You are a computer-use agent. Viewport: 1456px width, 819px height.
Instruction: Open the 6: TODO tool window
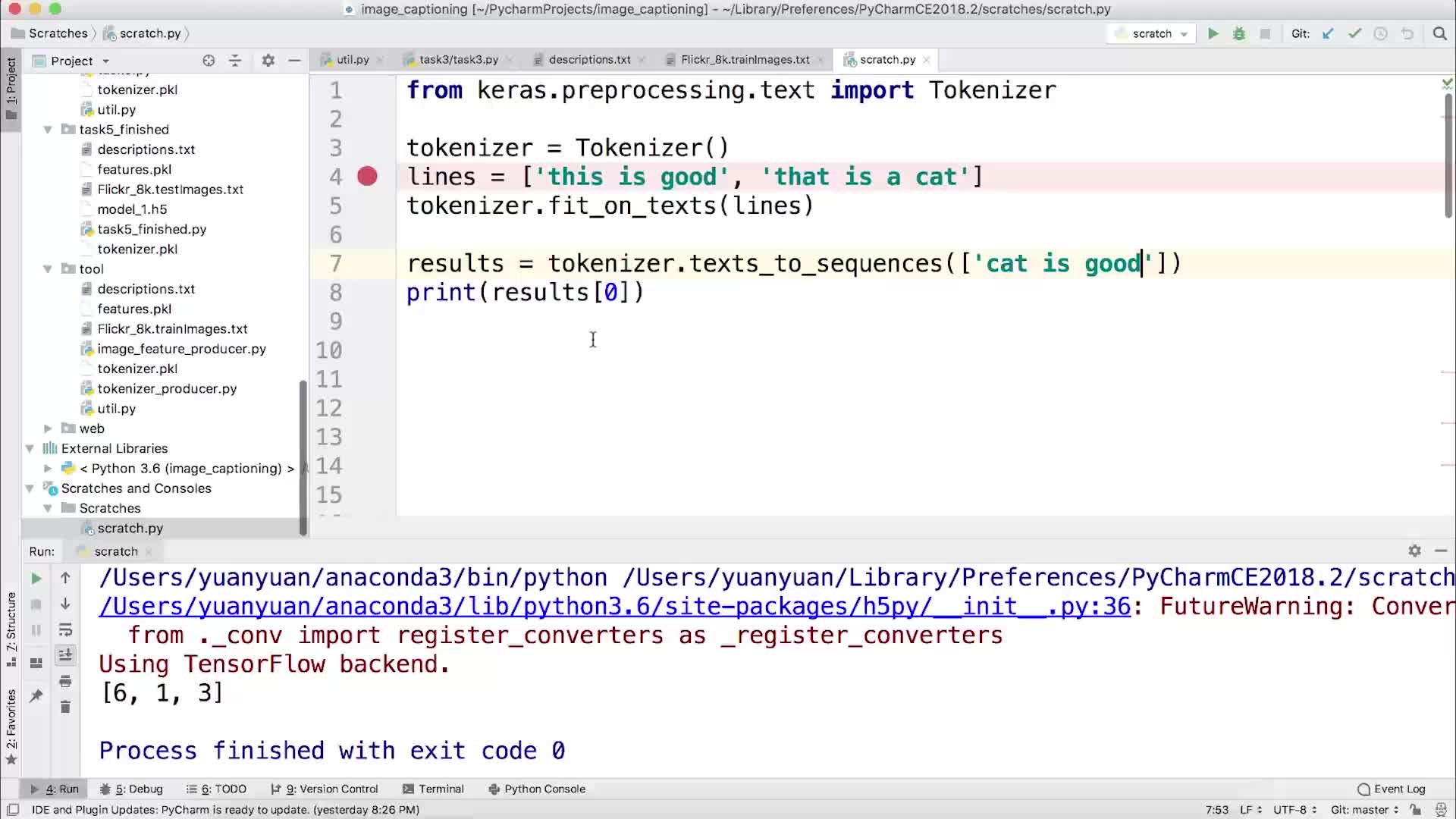217,789
